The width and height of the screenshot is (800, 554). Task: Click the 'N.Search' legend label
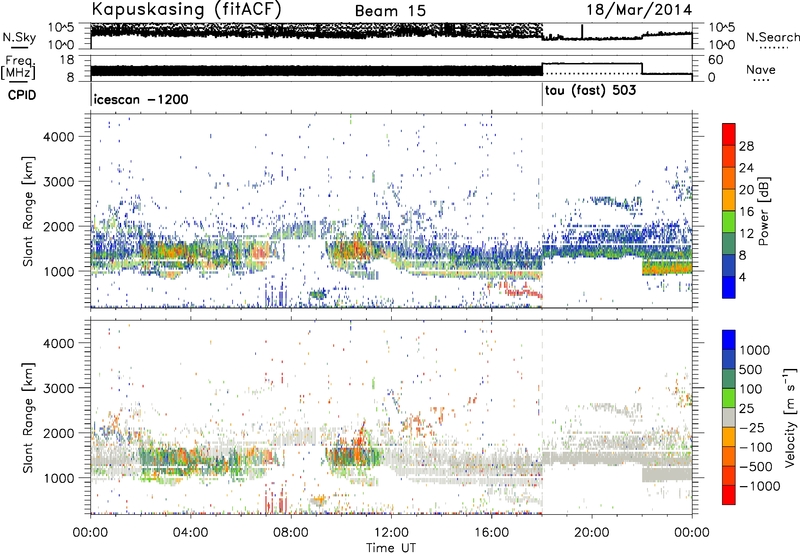[772, 37]
